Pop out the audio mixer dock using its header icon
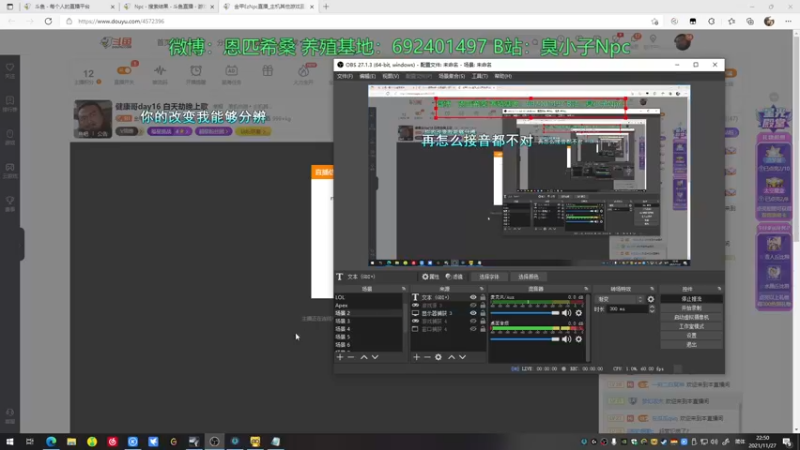 click(x=586, y=289)
